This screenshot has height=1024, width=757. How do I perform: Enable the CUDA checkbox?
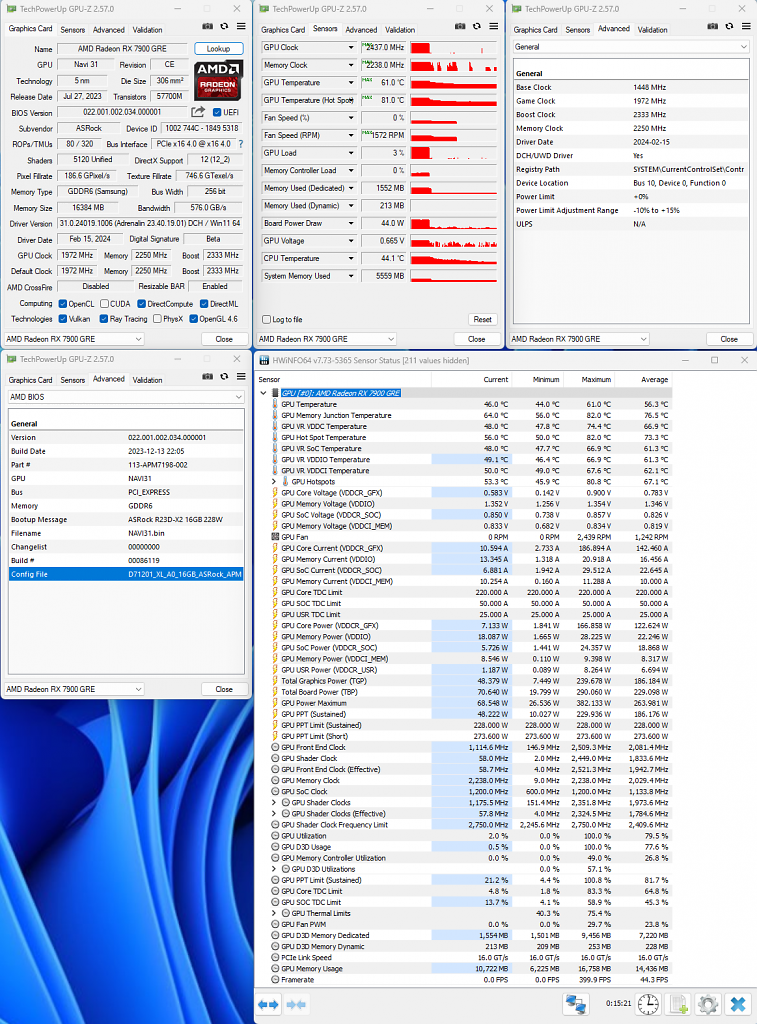point(105,304)
